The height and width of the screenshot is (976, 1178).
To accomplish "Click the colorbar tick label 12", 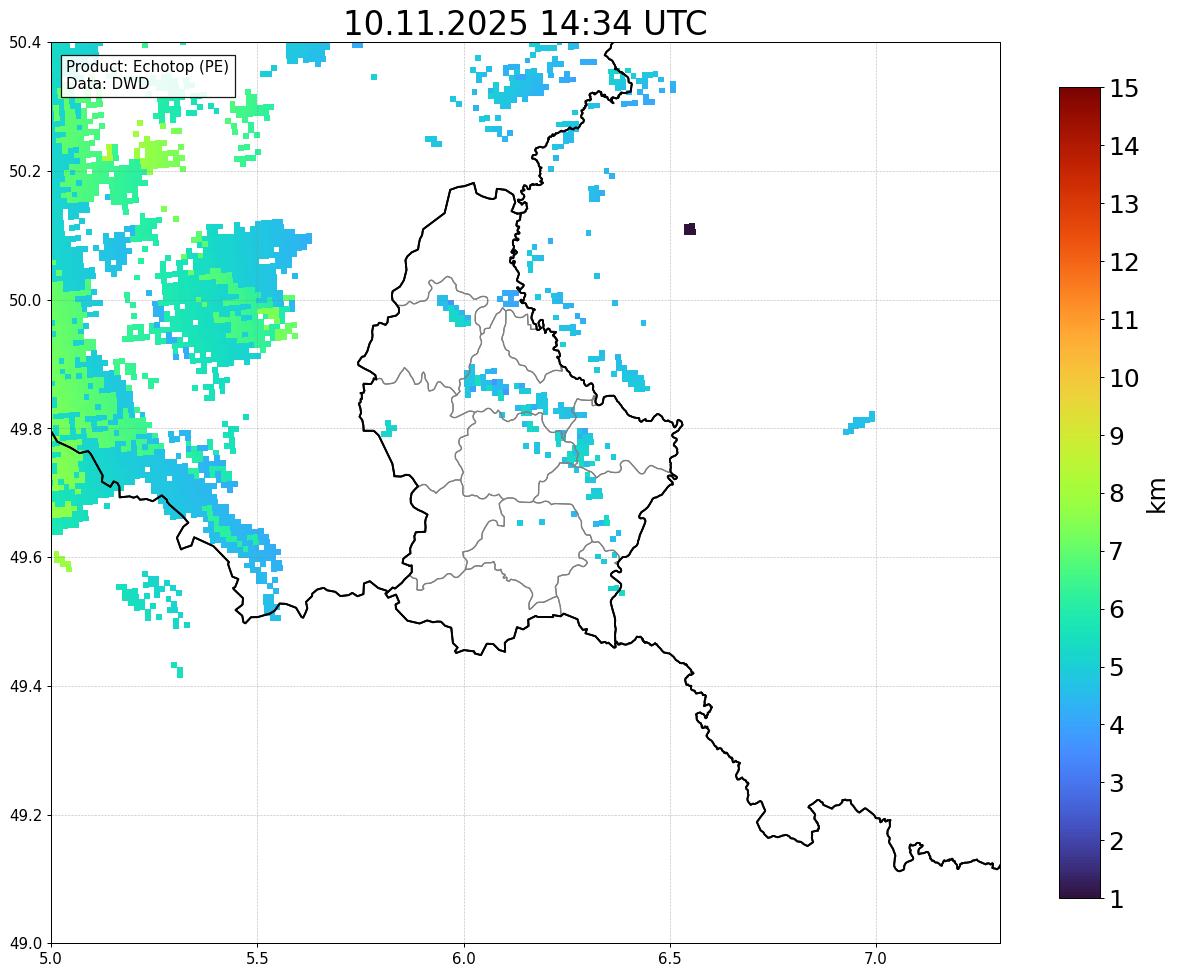I will (1125, 262).
